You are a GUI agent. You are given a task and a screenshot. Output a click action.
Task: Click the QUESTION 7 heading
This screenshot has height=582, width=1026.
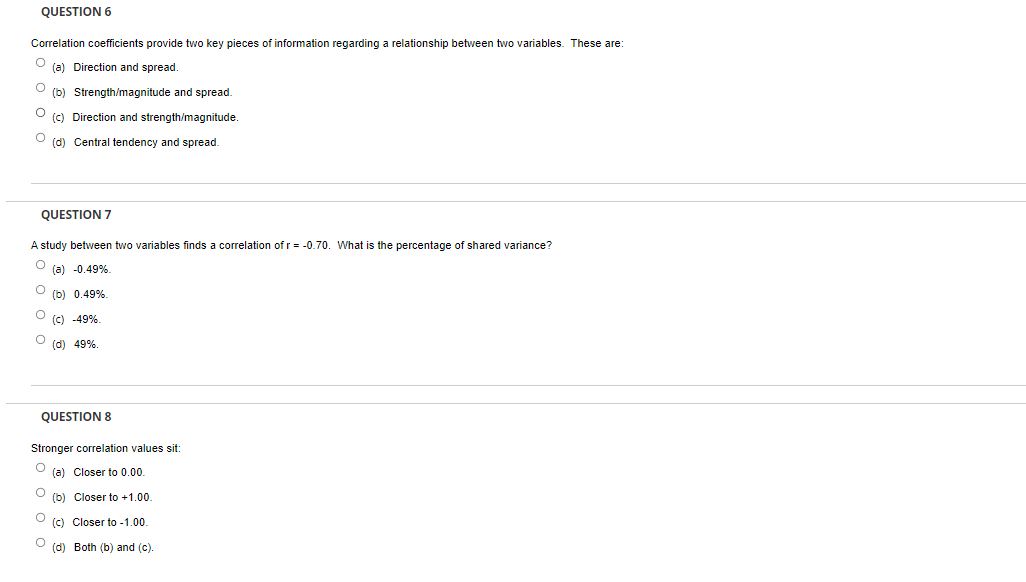75,214
